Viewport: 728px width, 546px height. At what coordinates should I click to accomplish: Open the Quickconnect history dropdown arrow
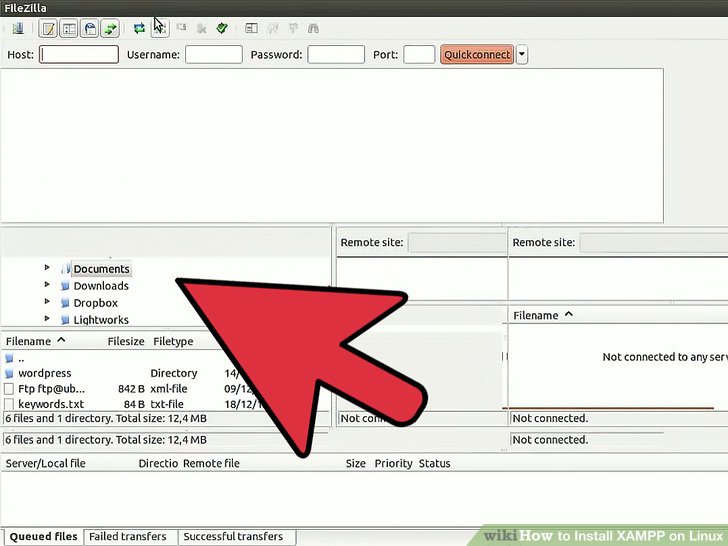coord(522,55)
